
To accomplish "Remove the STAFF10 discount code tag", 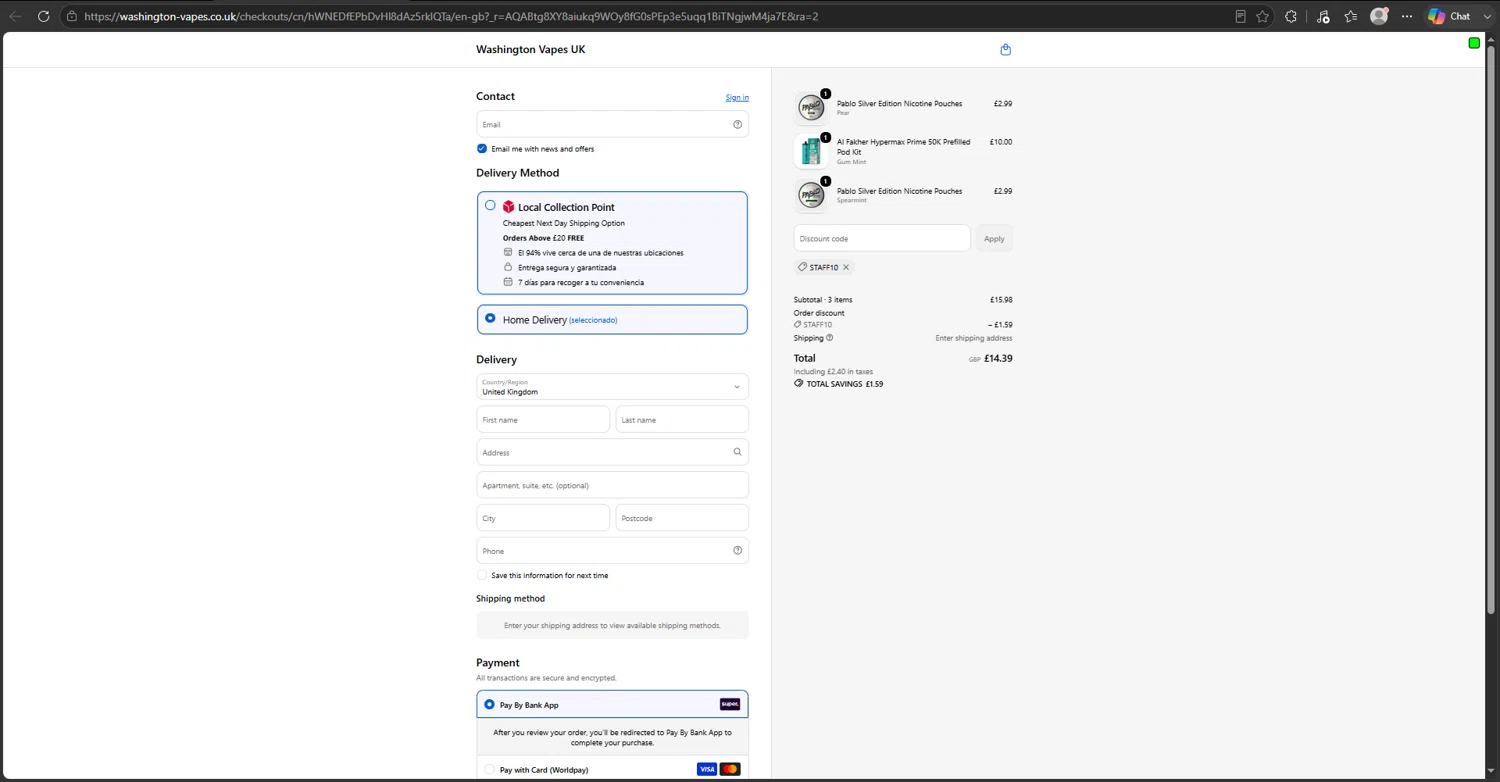I will click(x=846, y=267).
